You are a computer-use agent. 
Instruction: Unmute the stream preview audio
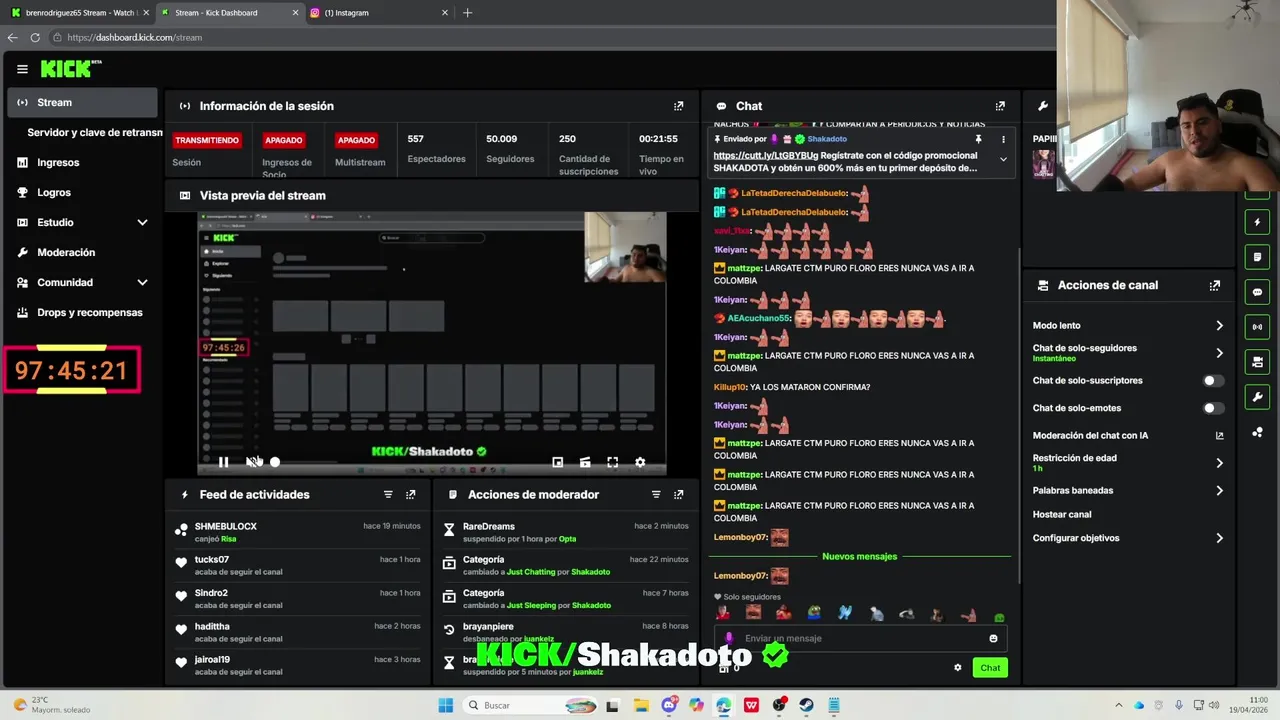pyautogui.click(x=254, y=462)
